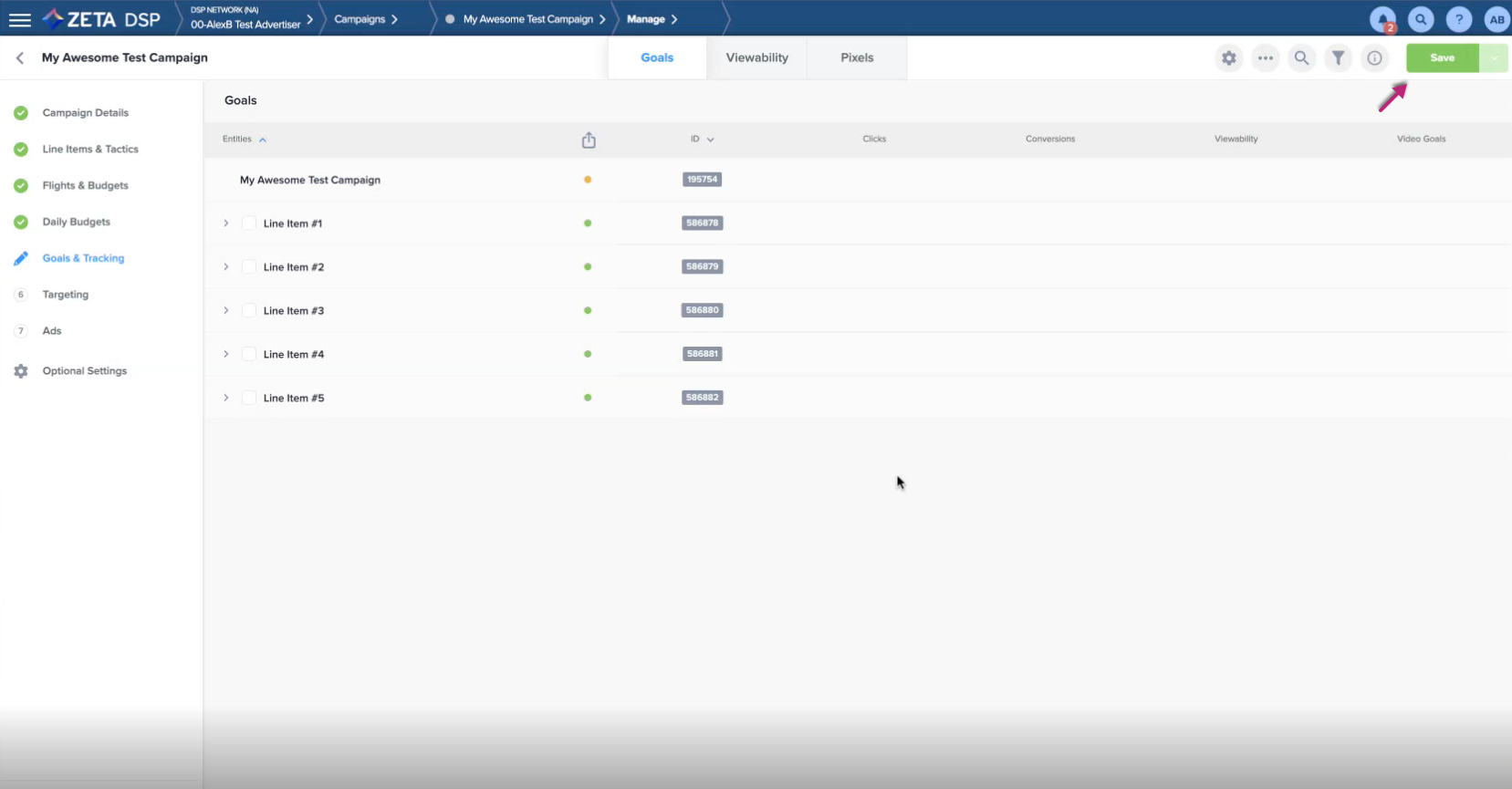Switch to the Viewability tab
The height and width of the screenshot is (789, 1512).
pos(756,57)
